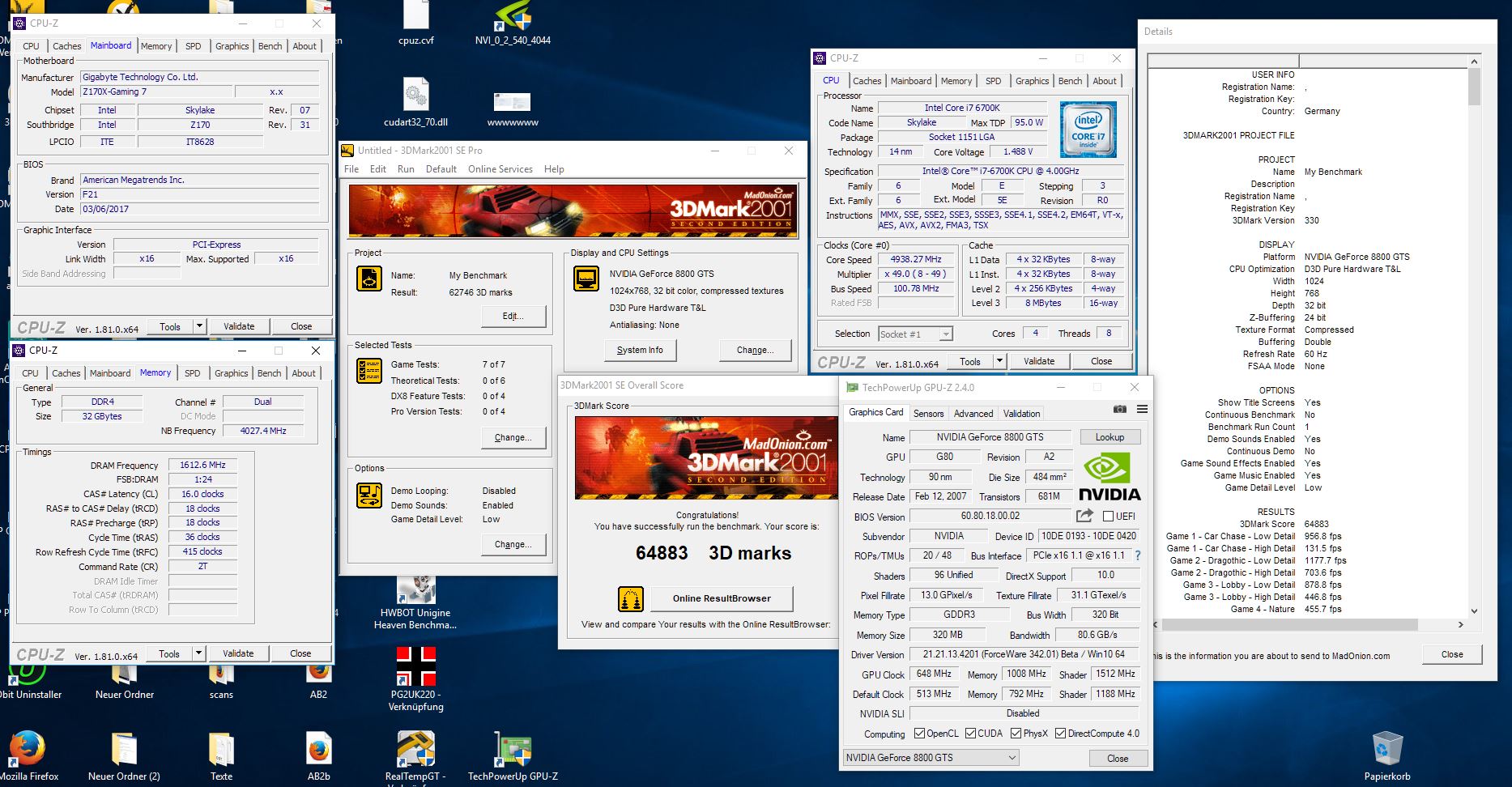1512x787 pixels.
Task: Click the Selected Tests checklist icon
Action: pos(369,370)
